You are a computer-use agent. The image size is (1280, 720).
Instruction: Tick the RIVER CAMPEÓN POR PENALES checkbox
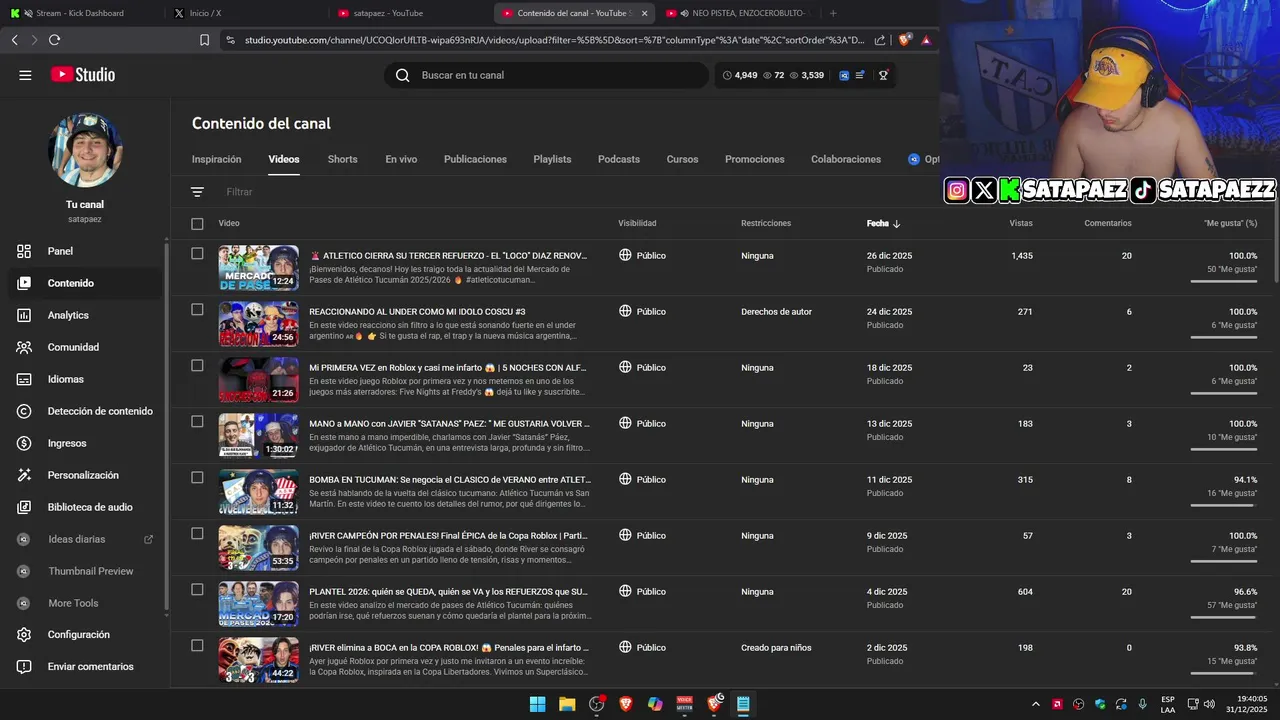[x=197, y=534]
